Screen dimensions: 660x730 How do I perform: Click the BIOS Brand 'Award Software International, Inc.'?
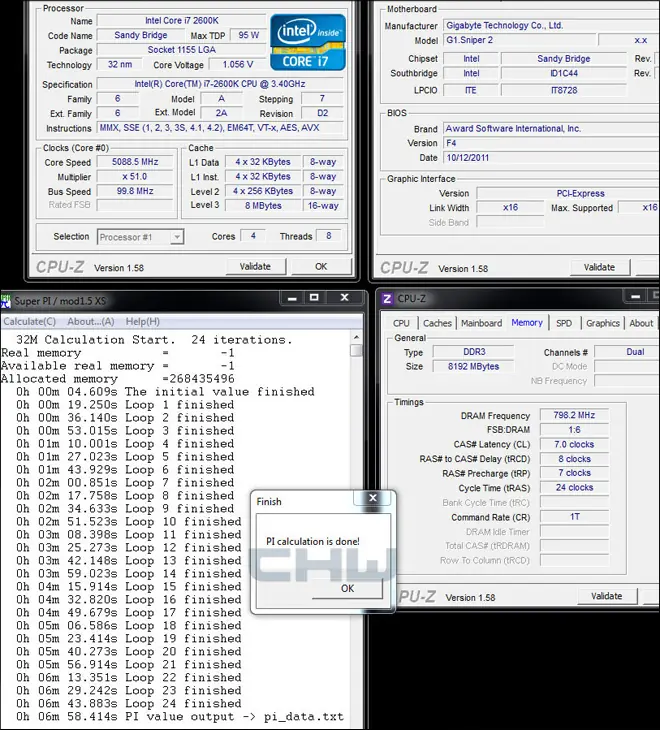pyautogui.click(x=551, y=128)
